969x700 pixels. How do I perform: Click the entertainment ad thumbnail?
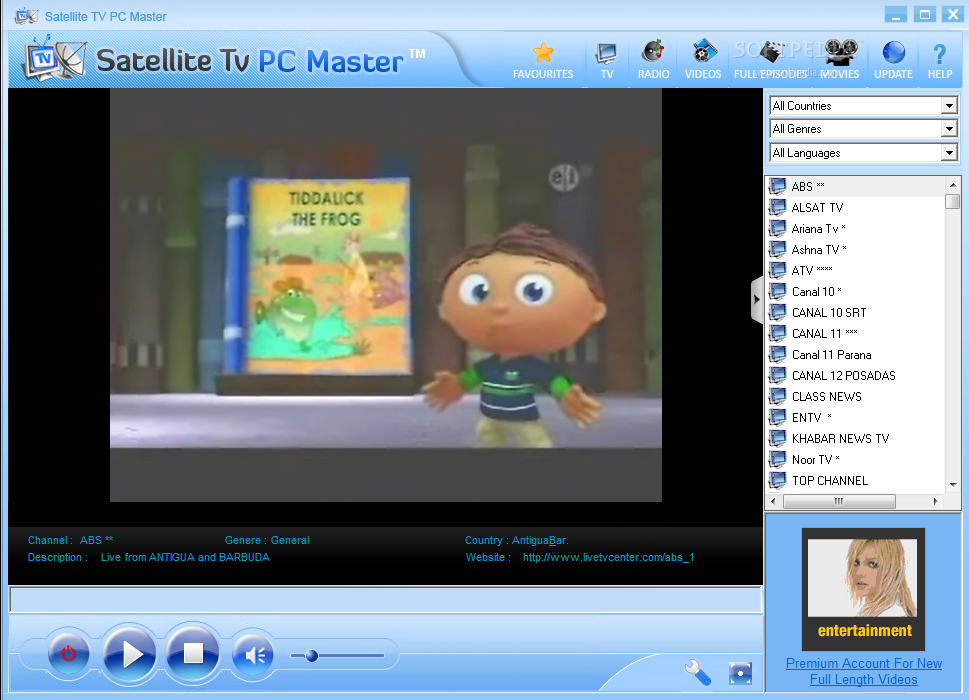[x=863, y=589]
